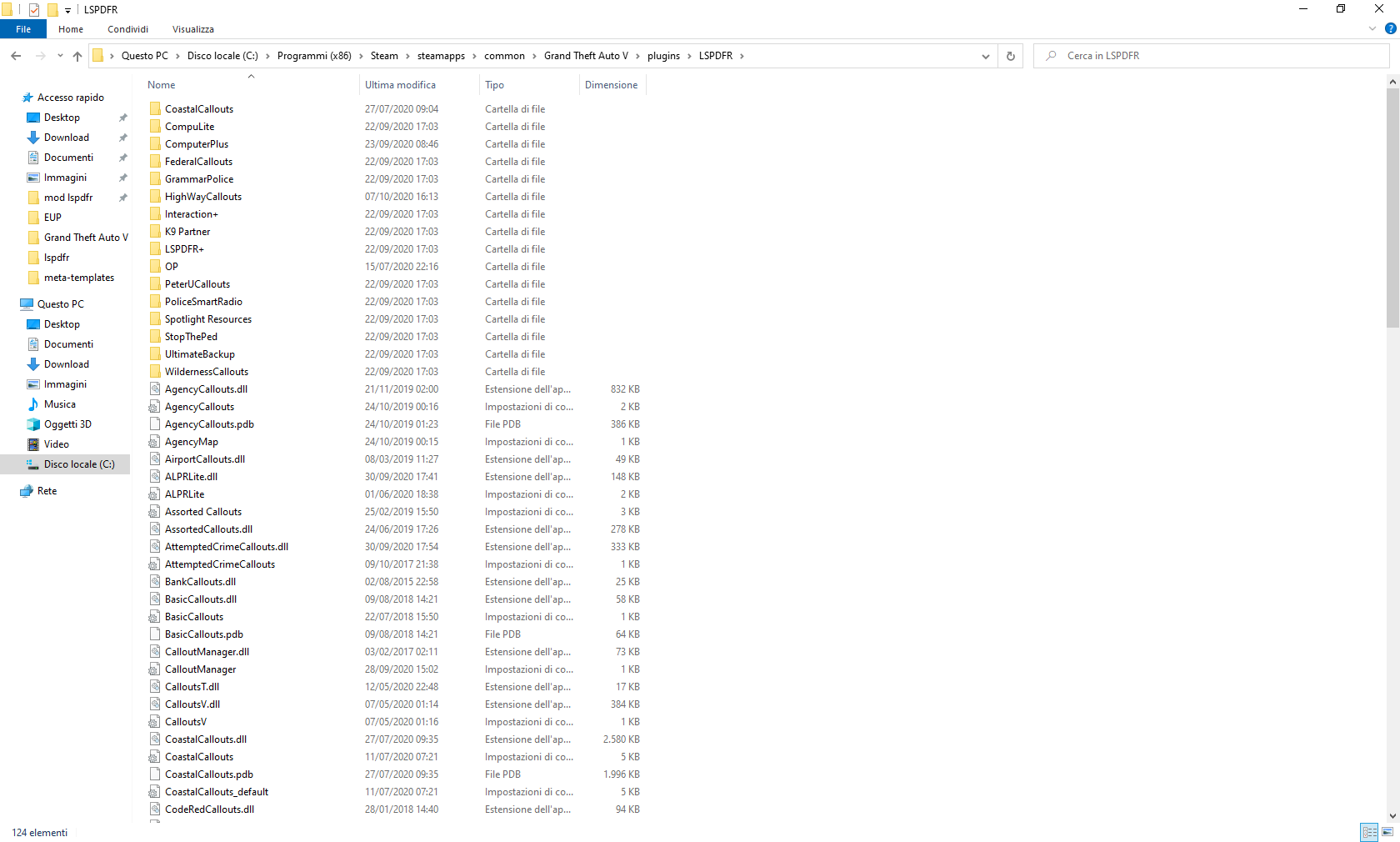The image size is (1400, 842).
Task: Click the AgencyCallouts.dll file icon
Action: click(155, 388)
